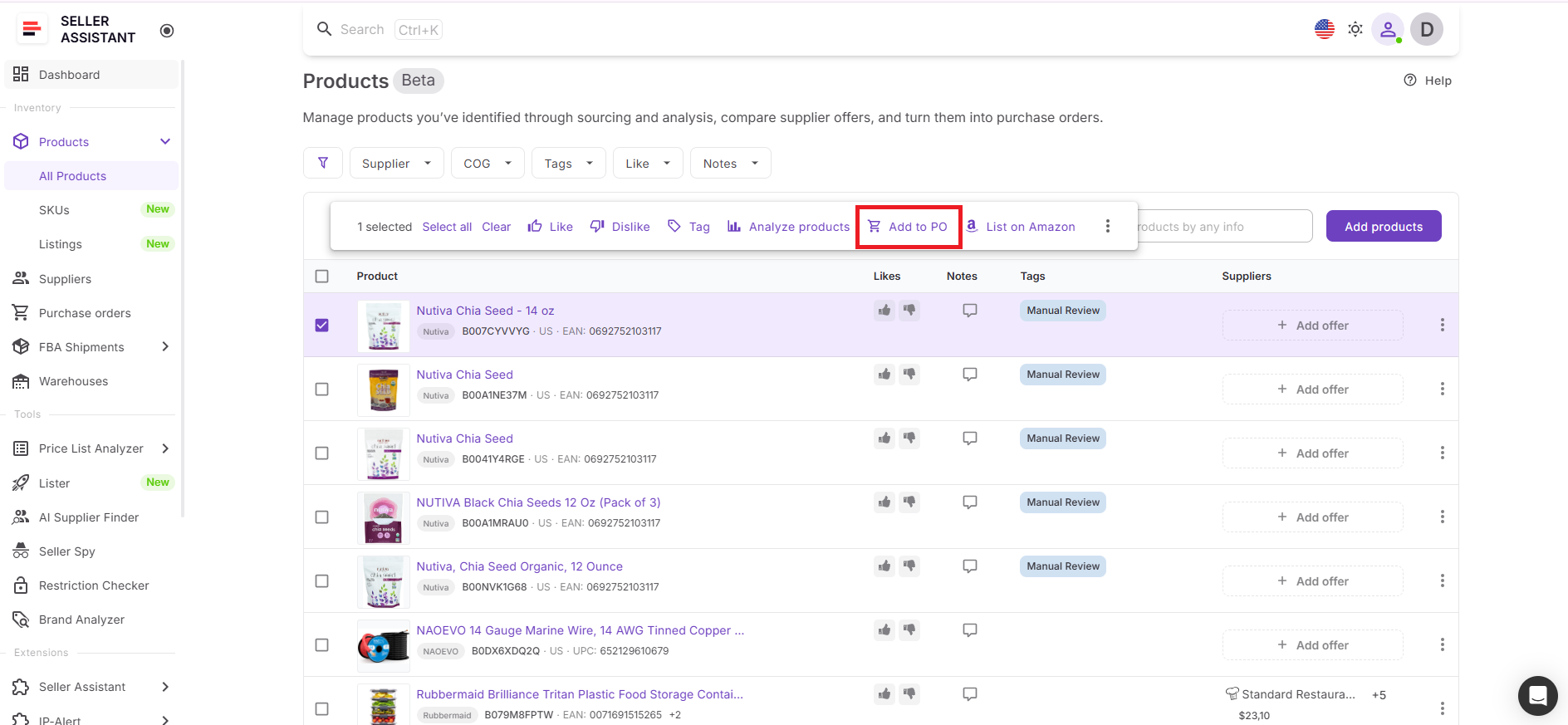Clear the current selection
Image resolution: width=1568 pixels, height=725 pixels.
(497, 227)
